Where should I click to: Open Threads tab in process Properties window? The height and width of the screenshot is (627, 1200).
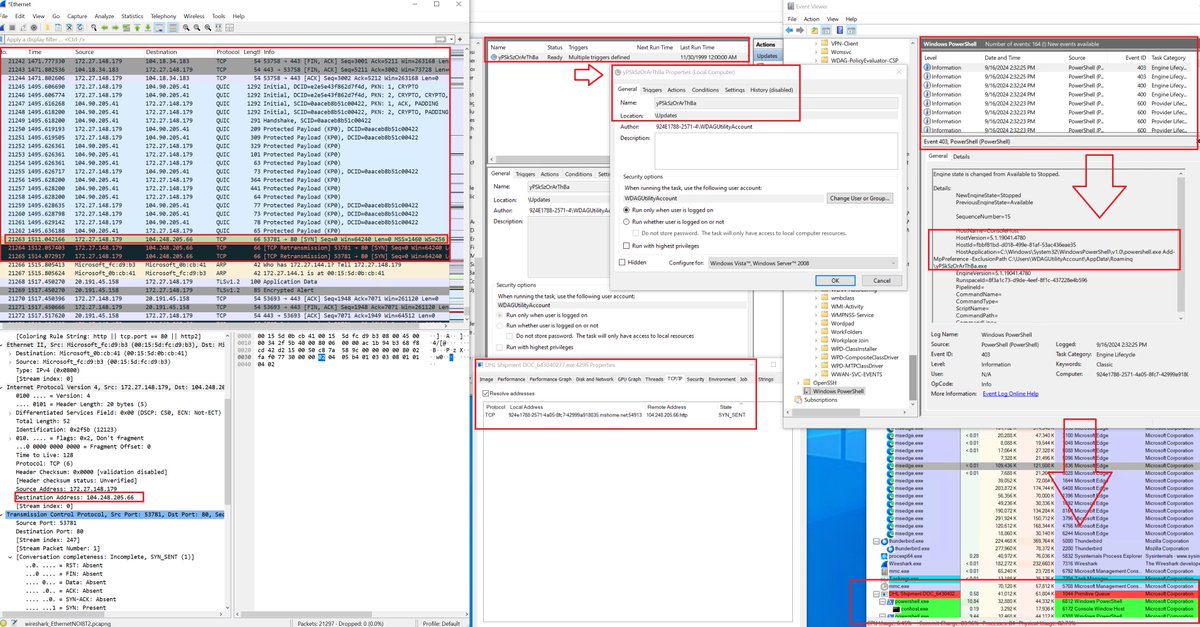coord(654,379)
